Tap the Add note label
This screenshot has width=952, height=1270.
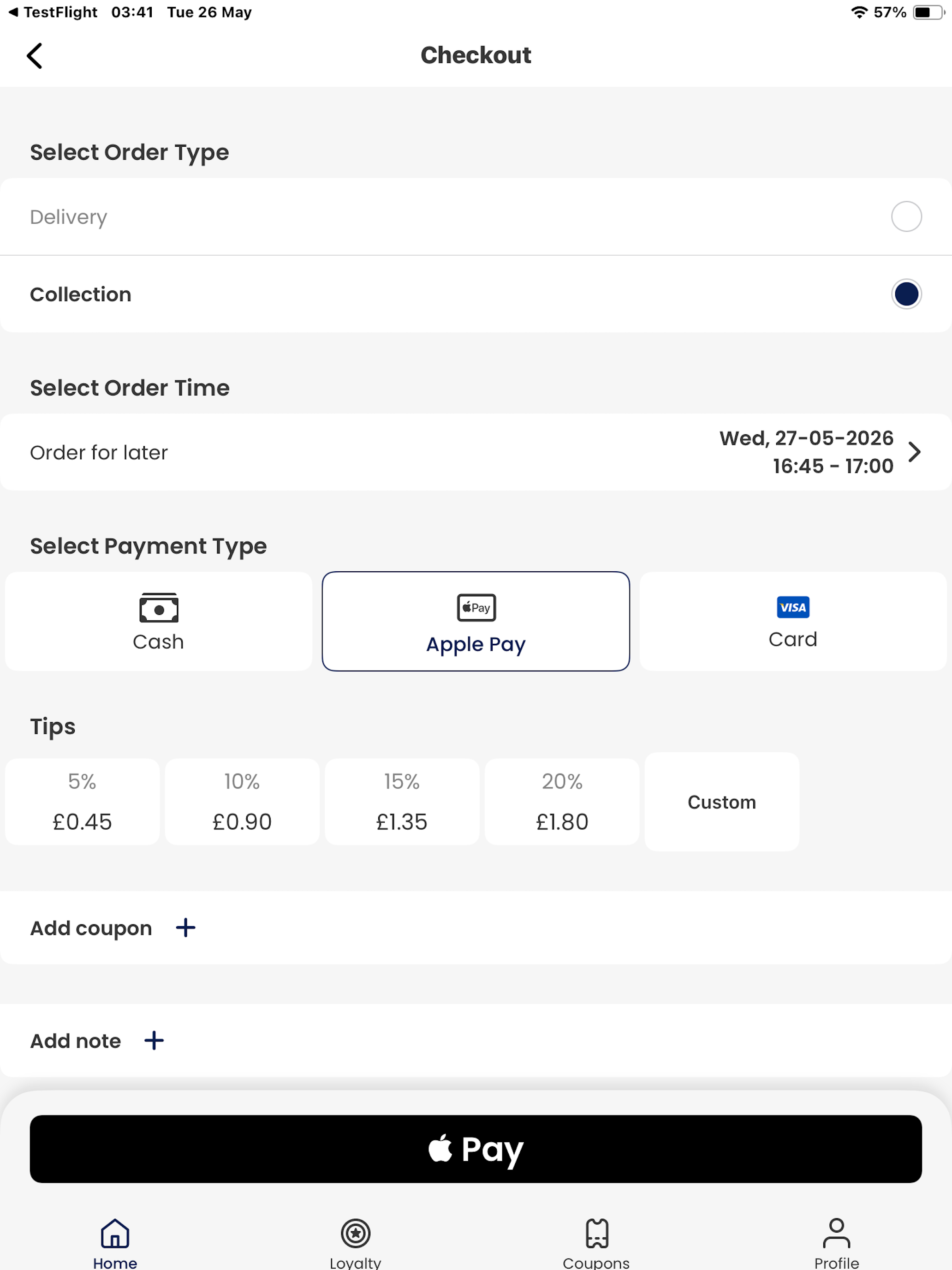tap(75, 1040)
